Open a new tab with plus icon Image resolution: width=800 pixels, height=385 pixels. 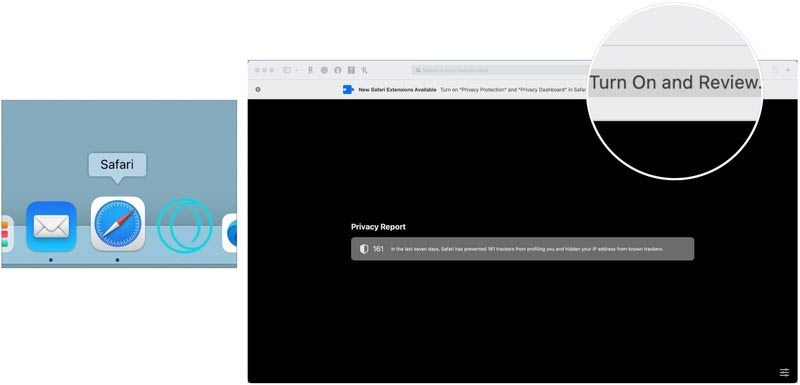pos(788,70)
